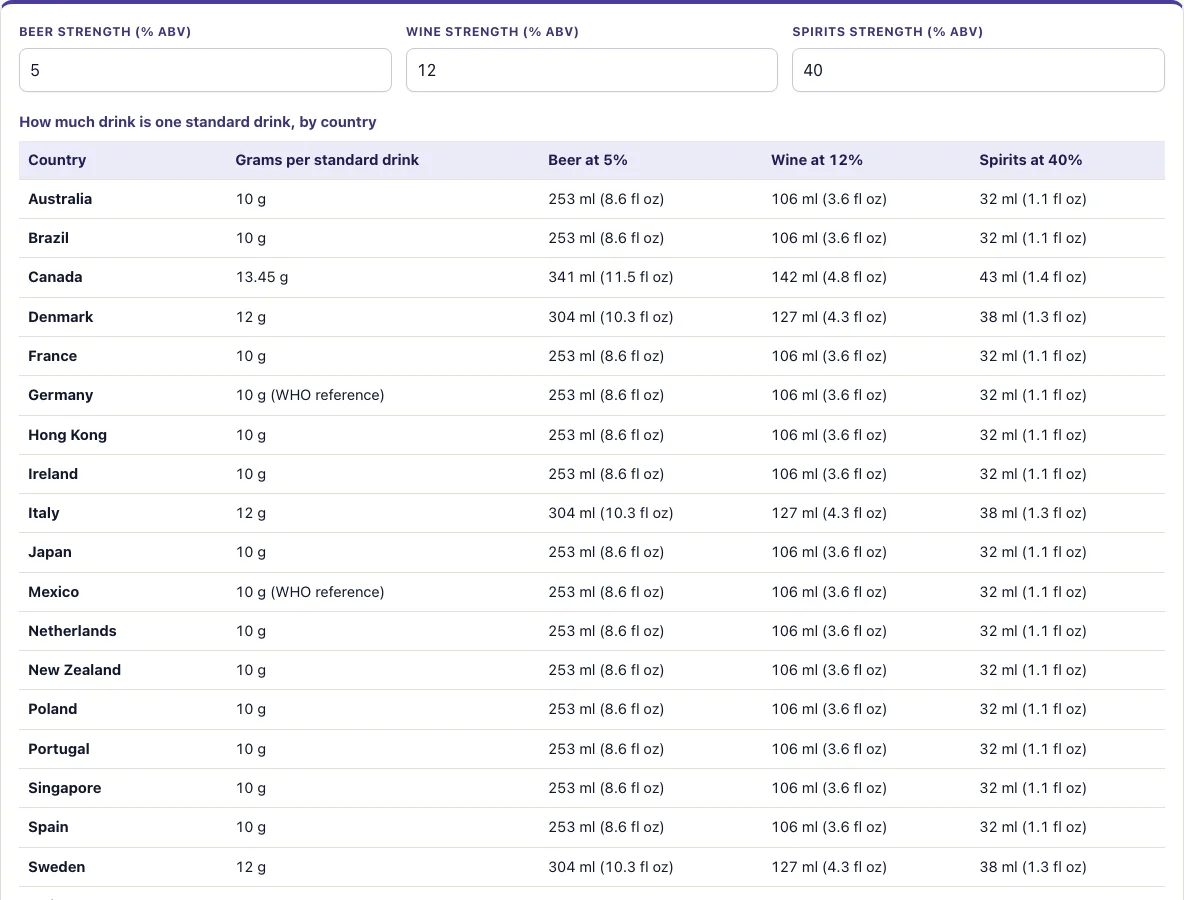Click the Spirits Strength input field
1184x900 pixels.
pos(978,70)
